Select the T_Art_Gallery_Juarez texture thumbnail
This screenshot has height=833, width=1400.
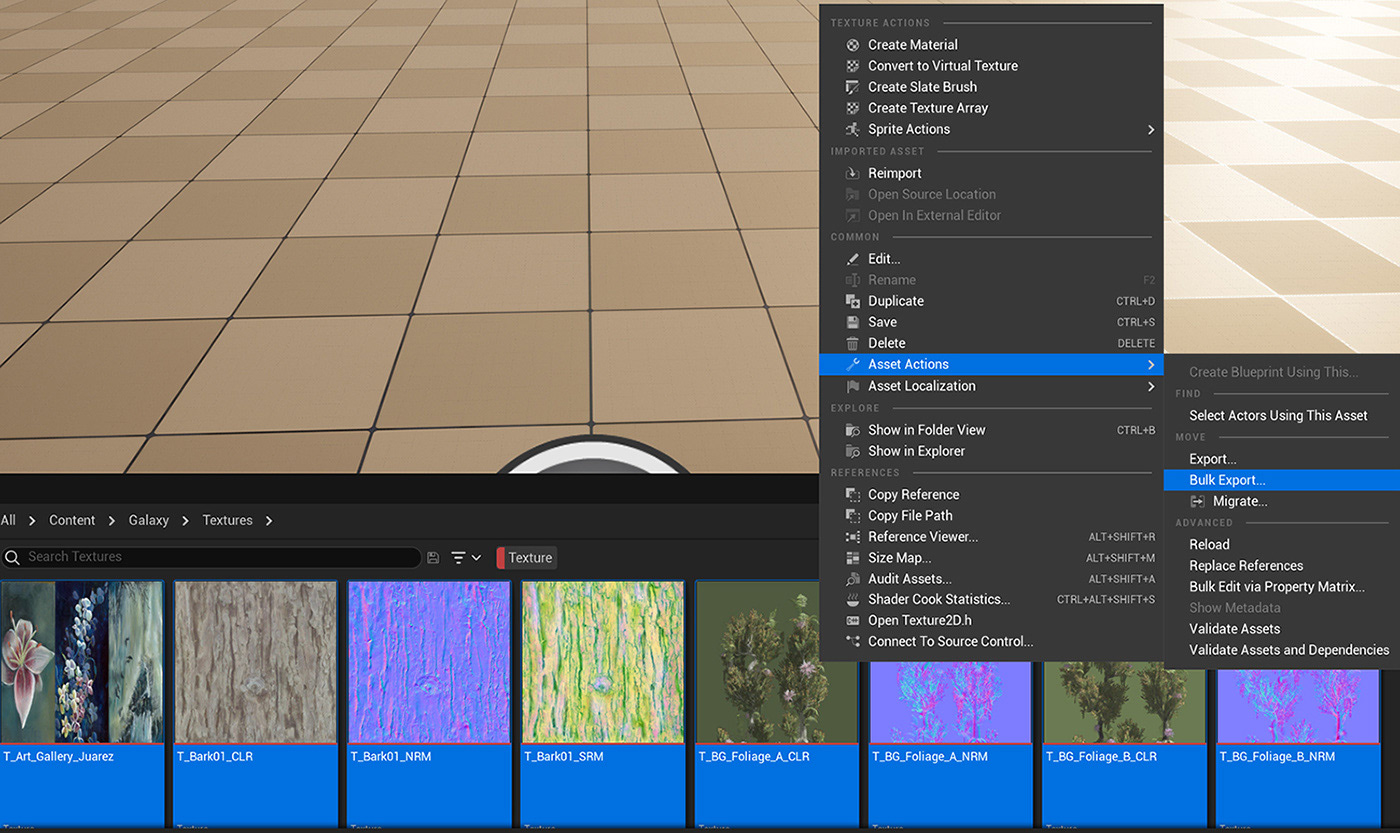[x=81, y=662]
